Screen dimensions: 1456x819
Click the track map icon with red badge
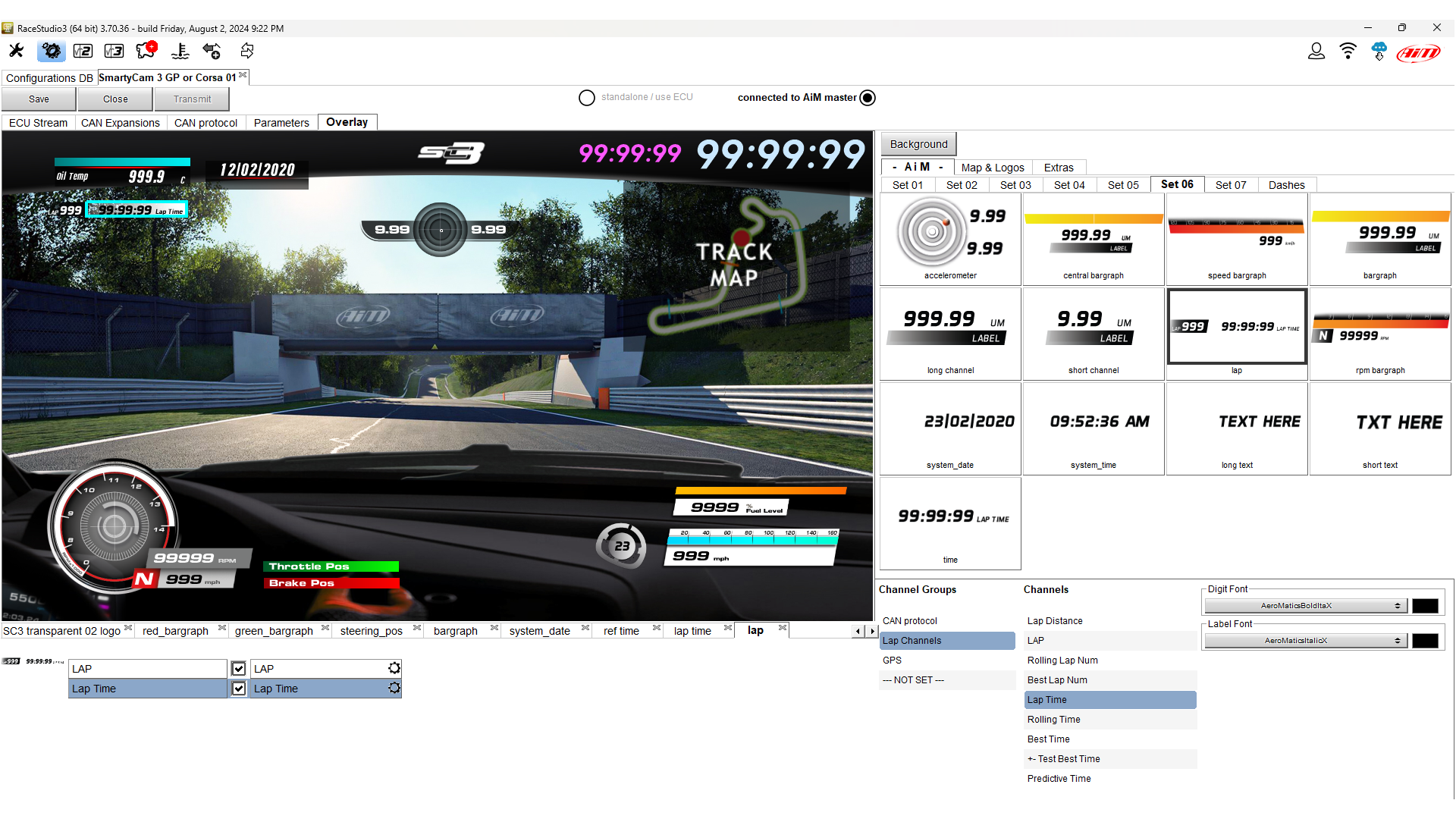coord(144,51)
